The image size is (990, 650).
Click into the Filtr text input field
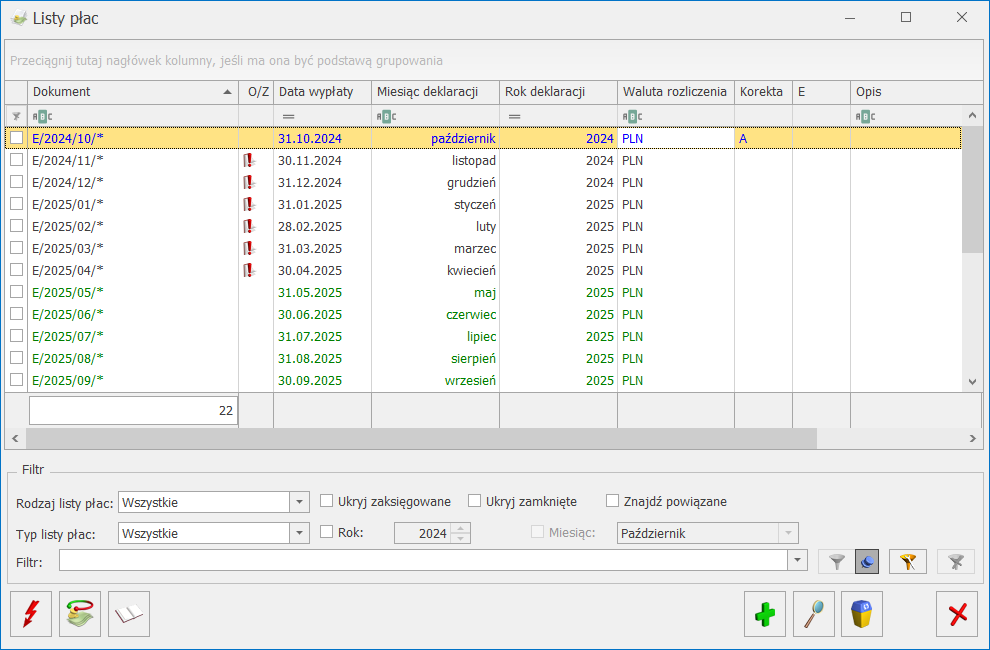(x=423, y=560)
